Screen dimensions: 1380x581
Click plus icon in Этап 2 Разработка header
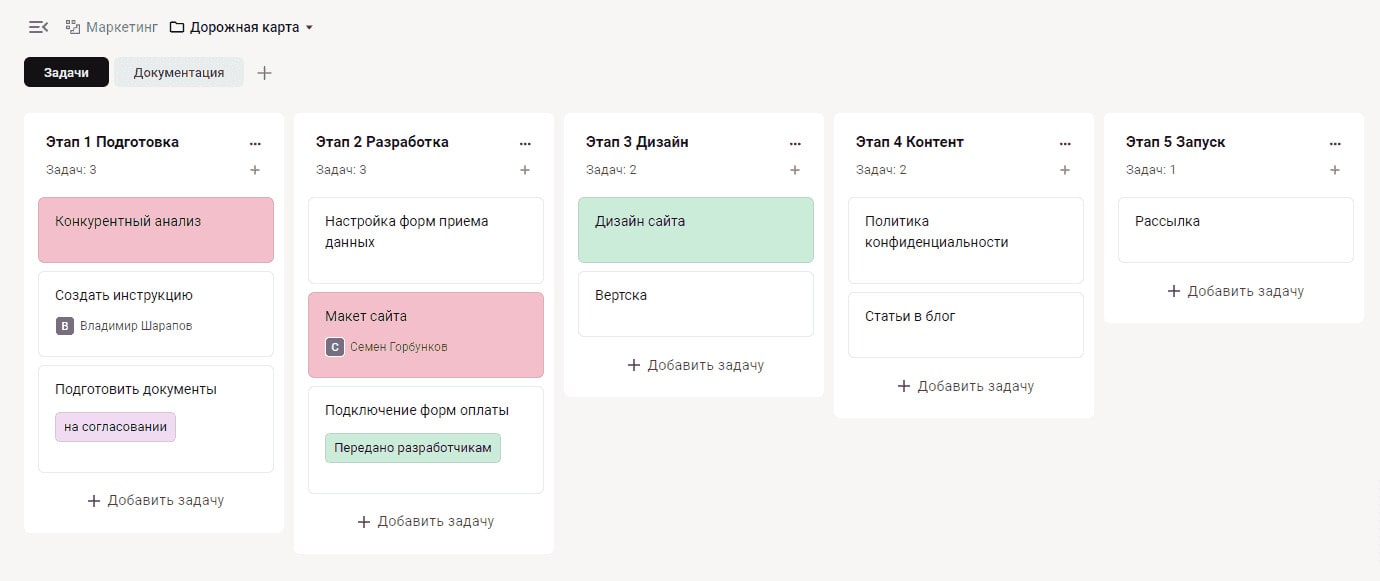tap(525, 170)
